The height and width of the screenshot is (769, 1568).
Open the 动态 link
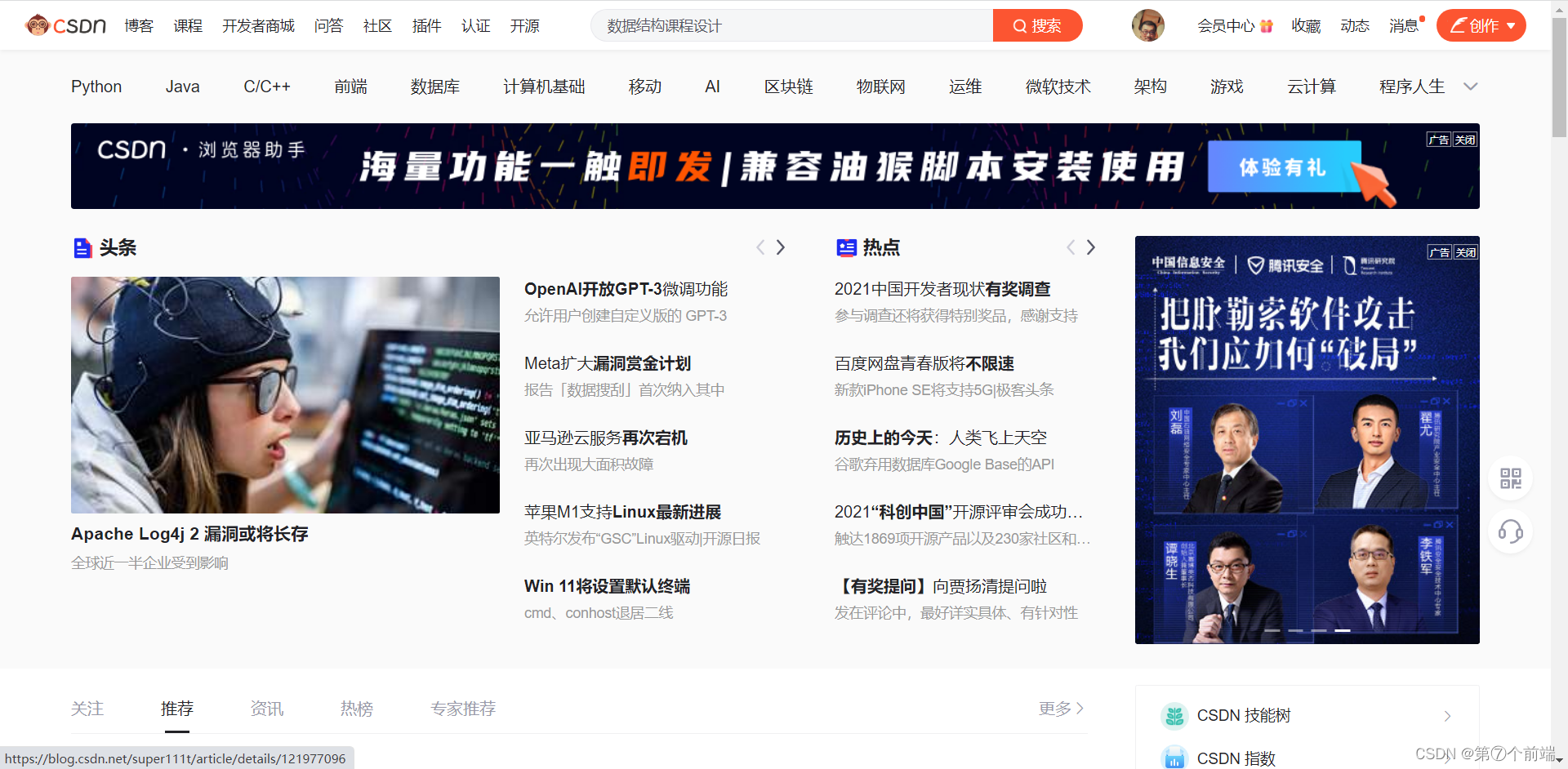pyautogui.click(x=1355, y=26)
